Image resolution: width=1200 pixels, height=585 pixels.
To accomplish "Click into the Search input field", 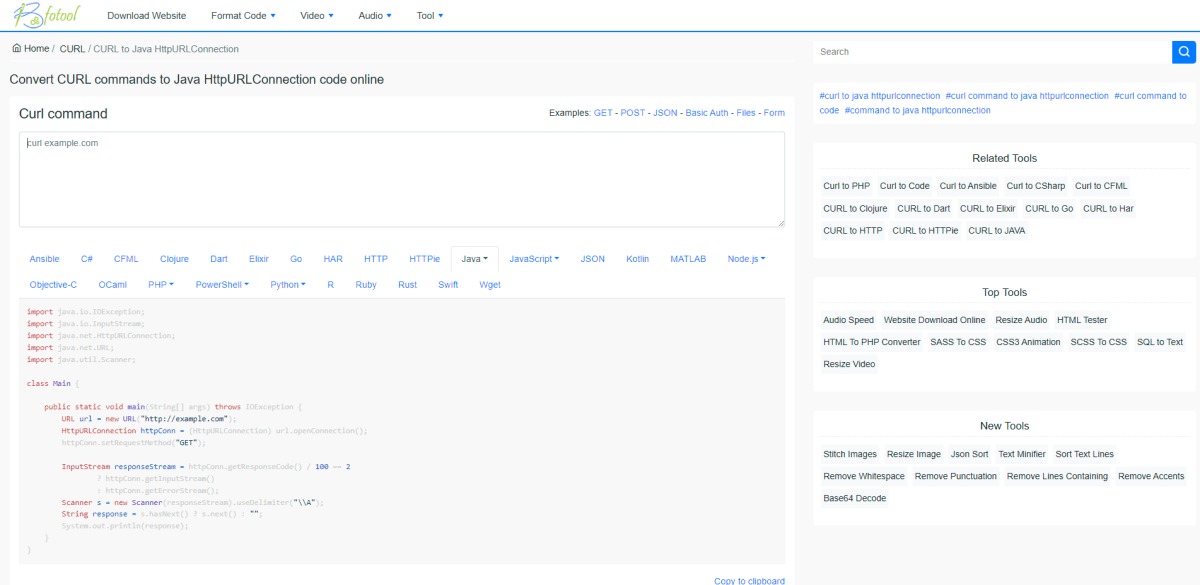I will pyautogui.click(x=992, y=51).
